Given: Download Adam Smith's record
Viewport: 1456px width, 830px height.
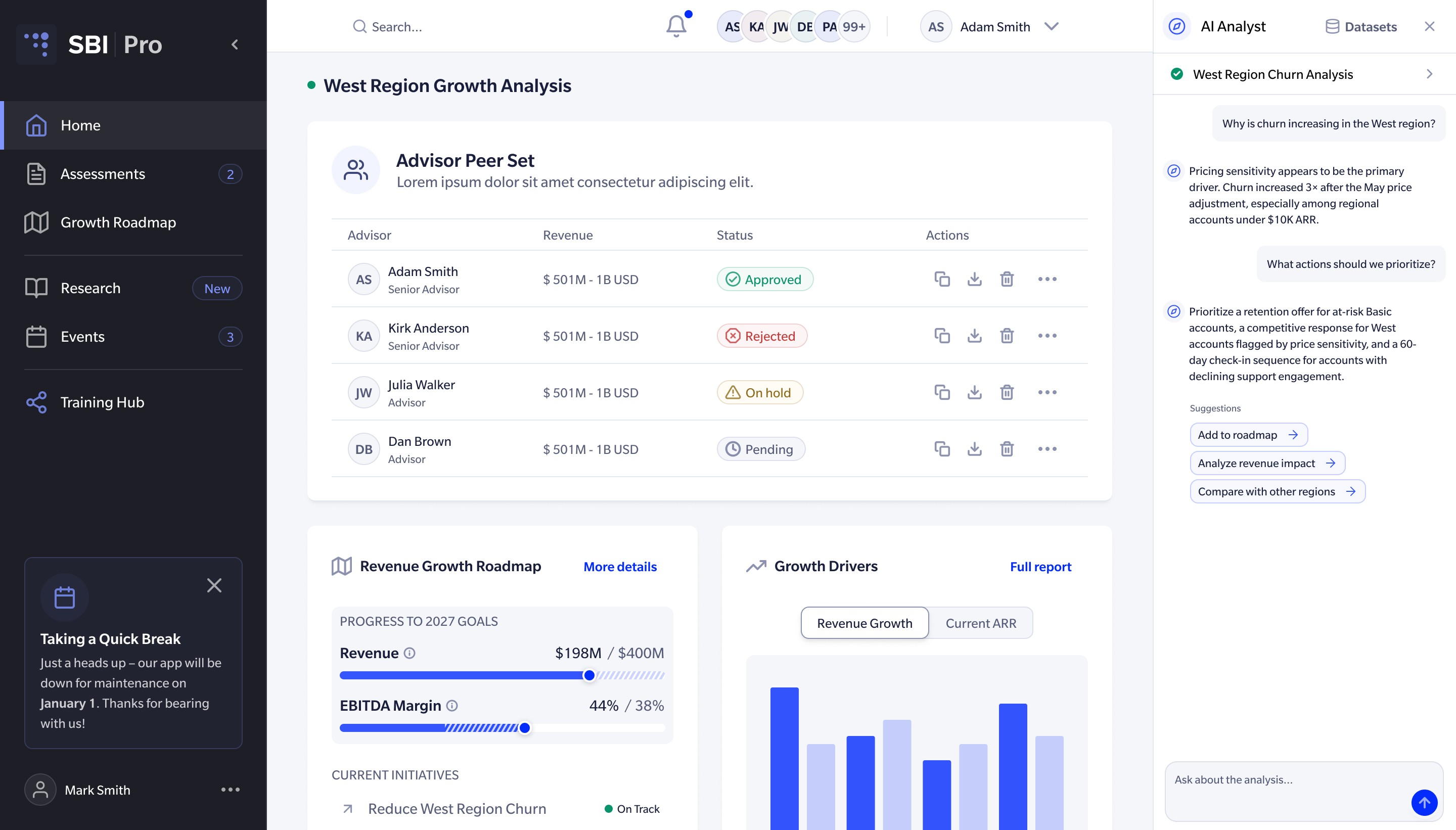Looking at the screenshot, I should click(974, 279).
